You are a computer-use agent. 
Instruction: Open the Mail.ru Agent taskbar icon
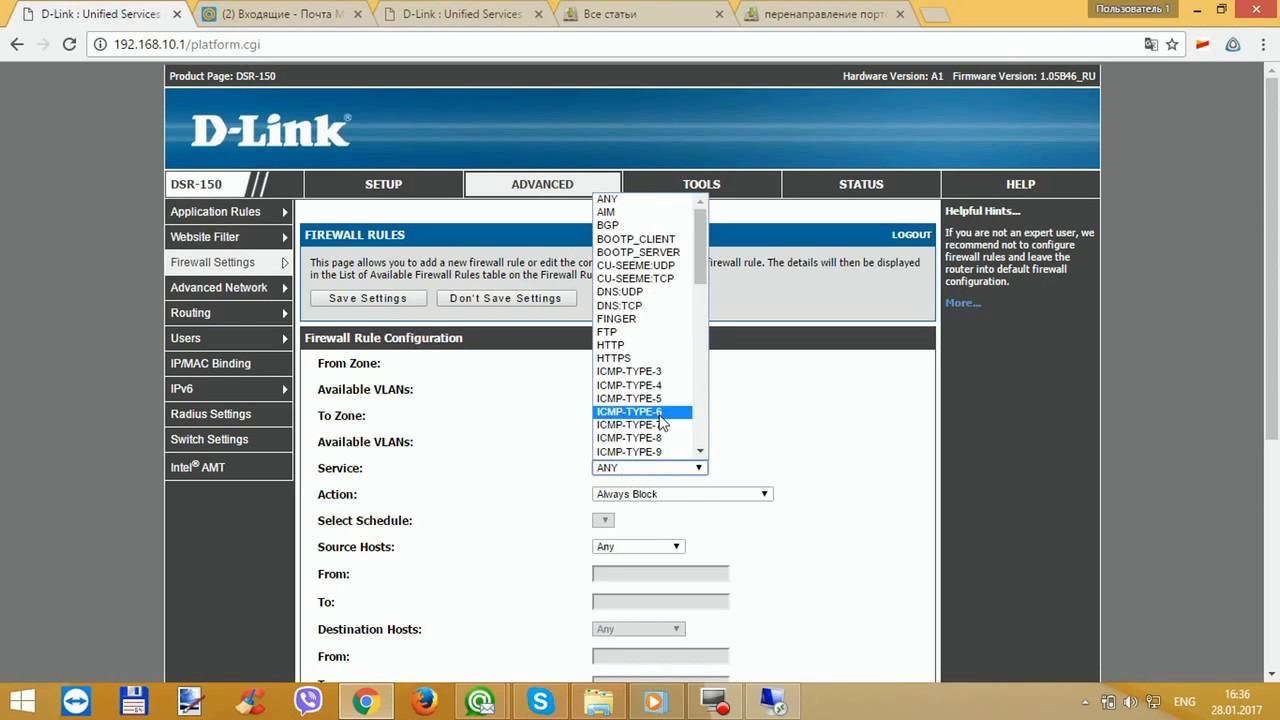(x=481, y=701)
